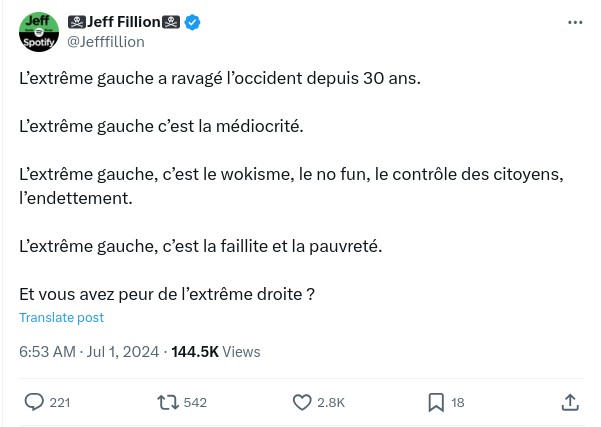Viewport: 601px width, 427px height.
Task: Click the Jeff Fillion display name
Action: [125, 23]
